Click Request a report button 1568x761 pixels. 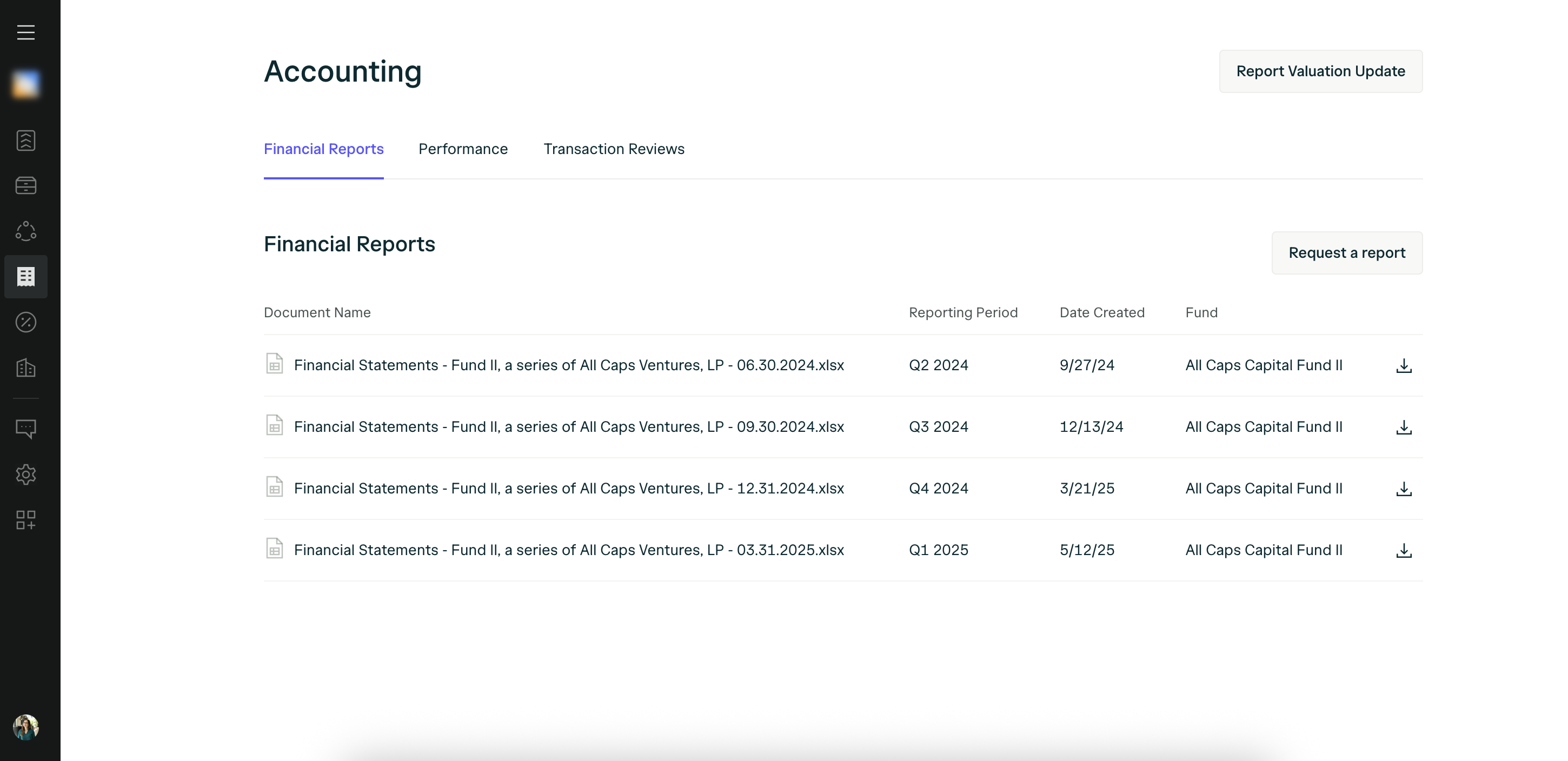click(x=1346, y=252)
